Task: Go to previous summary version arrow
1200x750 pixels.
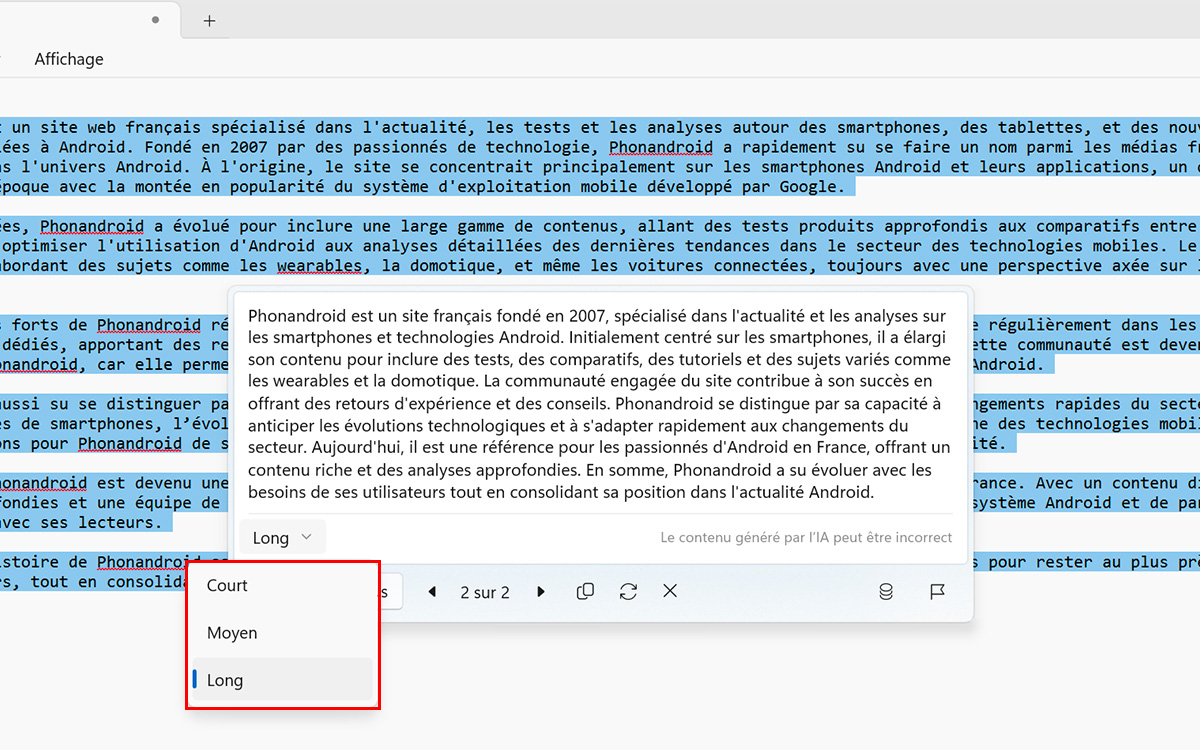Action: [x=432, y=592]
